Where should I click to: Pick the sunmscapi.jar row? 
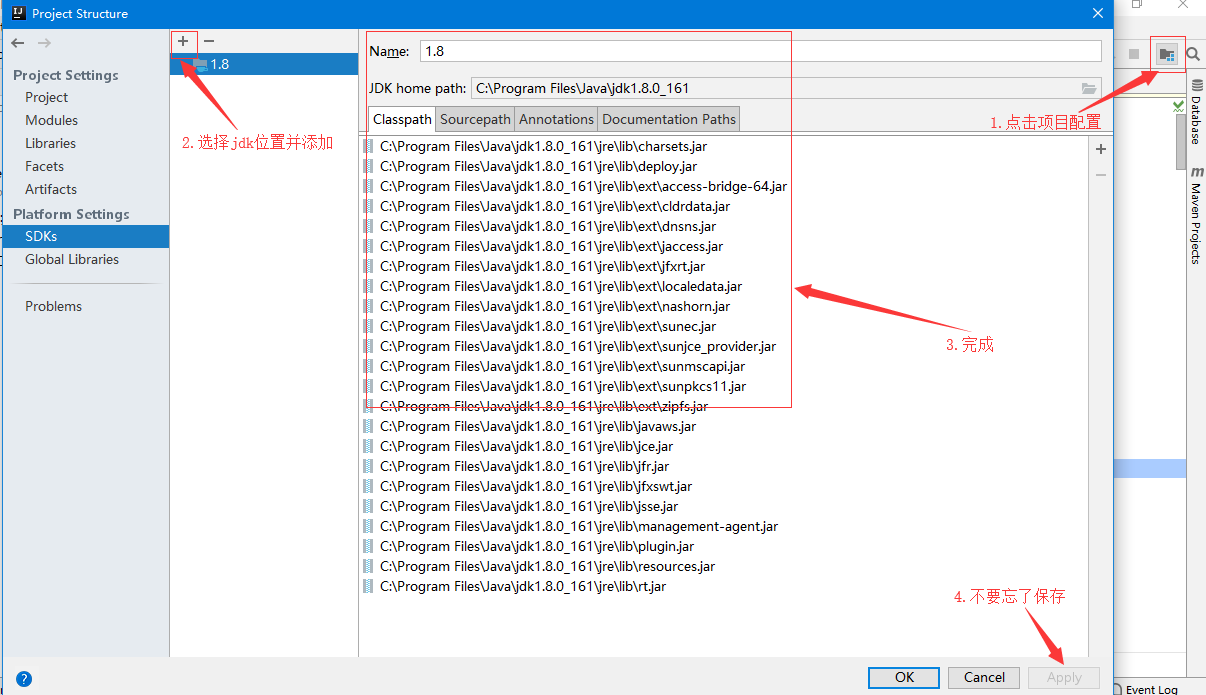coord(724,366)
